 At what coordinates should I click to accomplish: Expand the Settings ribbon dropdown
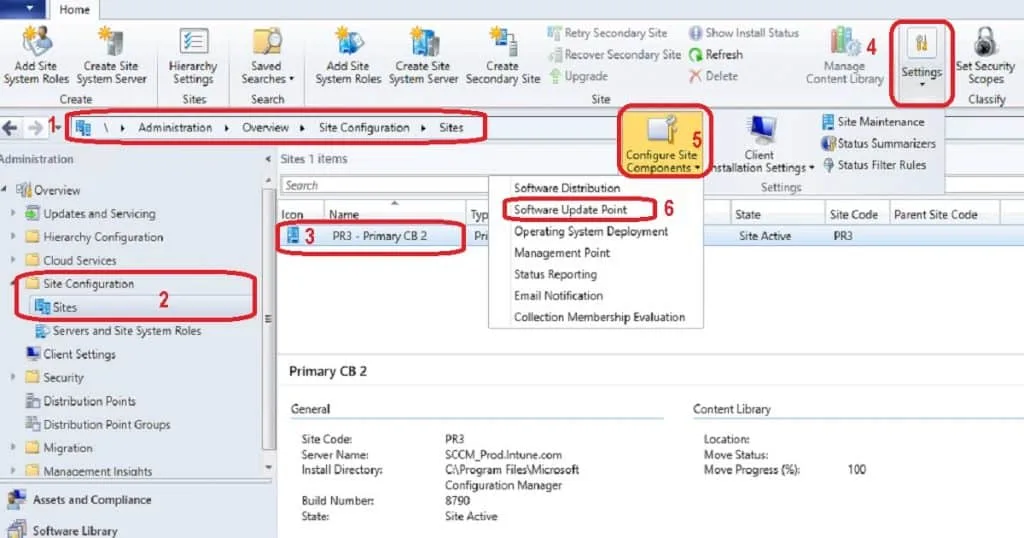coord(921,60)
